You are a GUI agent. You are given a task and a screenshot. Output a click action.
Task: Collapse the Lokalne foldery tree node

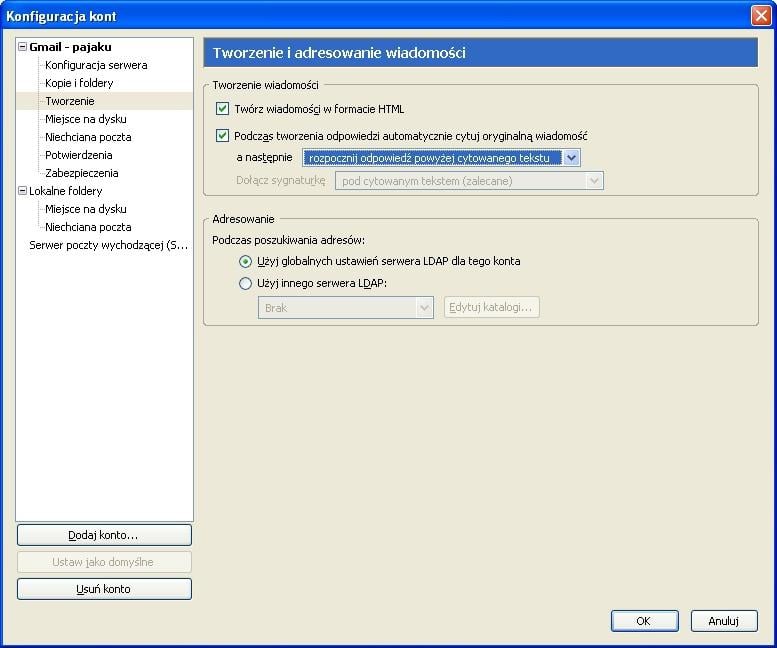tap(22, 191)
